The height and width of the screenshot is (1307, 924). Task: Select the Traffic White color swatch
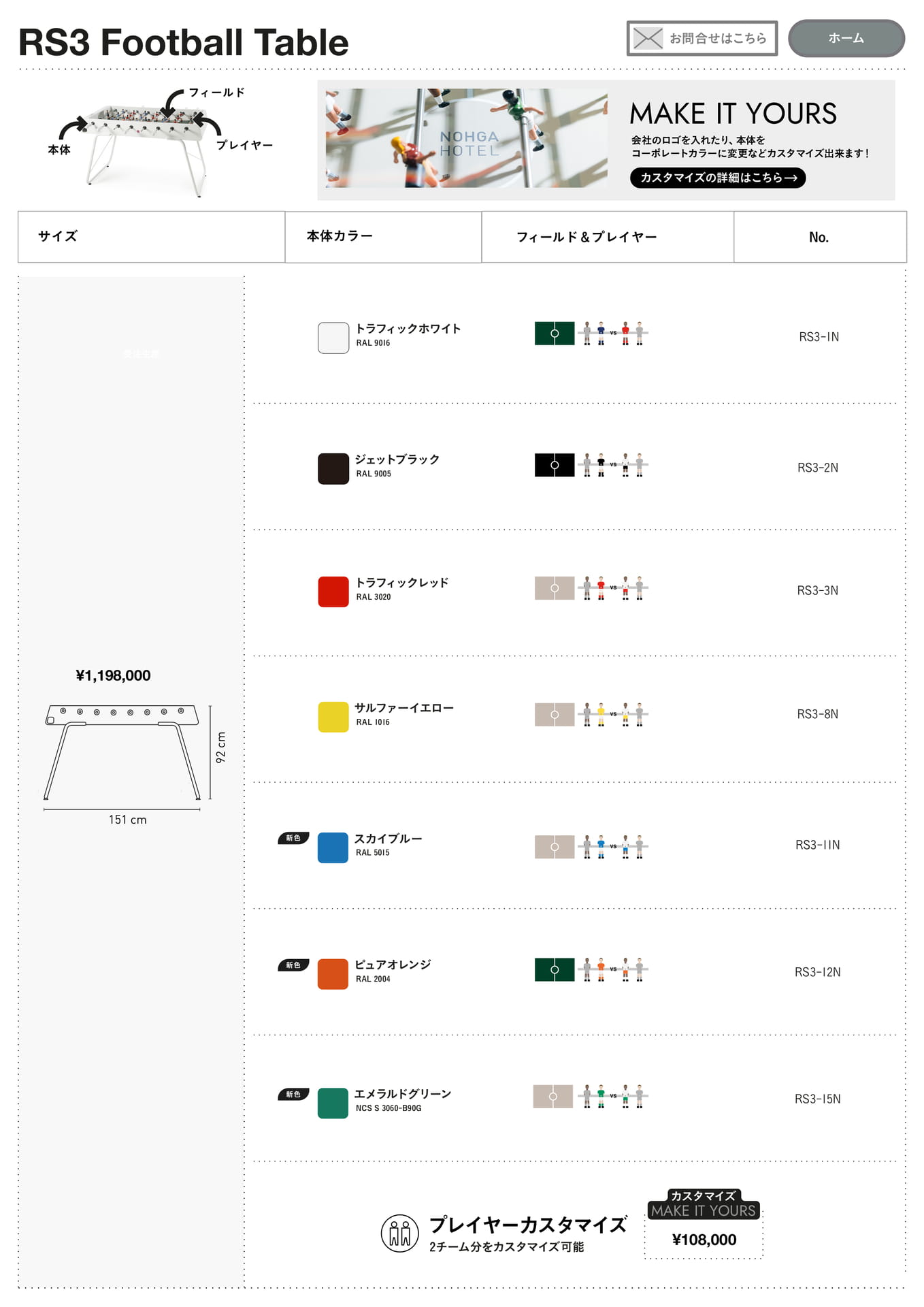click(x=333, y=338)
